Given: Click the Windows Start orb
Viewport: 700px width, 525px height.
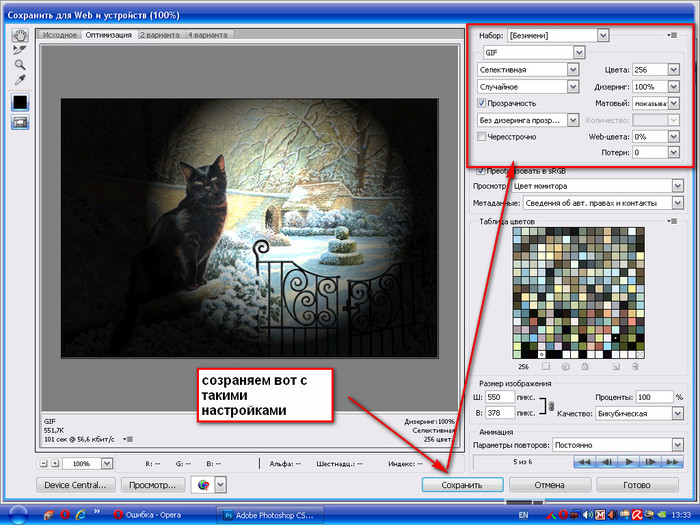Looking at the screenshot, I should coord(18,515).
